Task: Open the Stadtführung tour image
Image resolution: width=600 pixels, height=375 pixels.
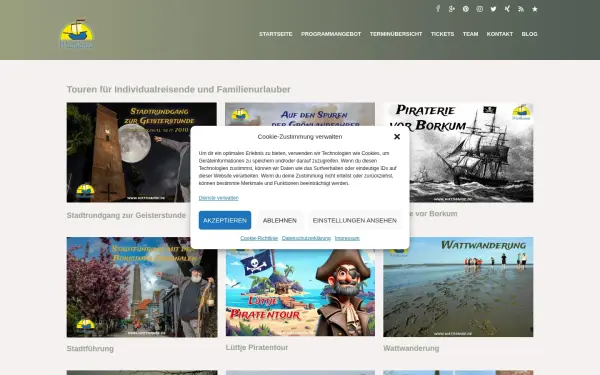Action: pos(142,287)
